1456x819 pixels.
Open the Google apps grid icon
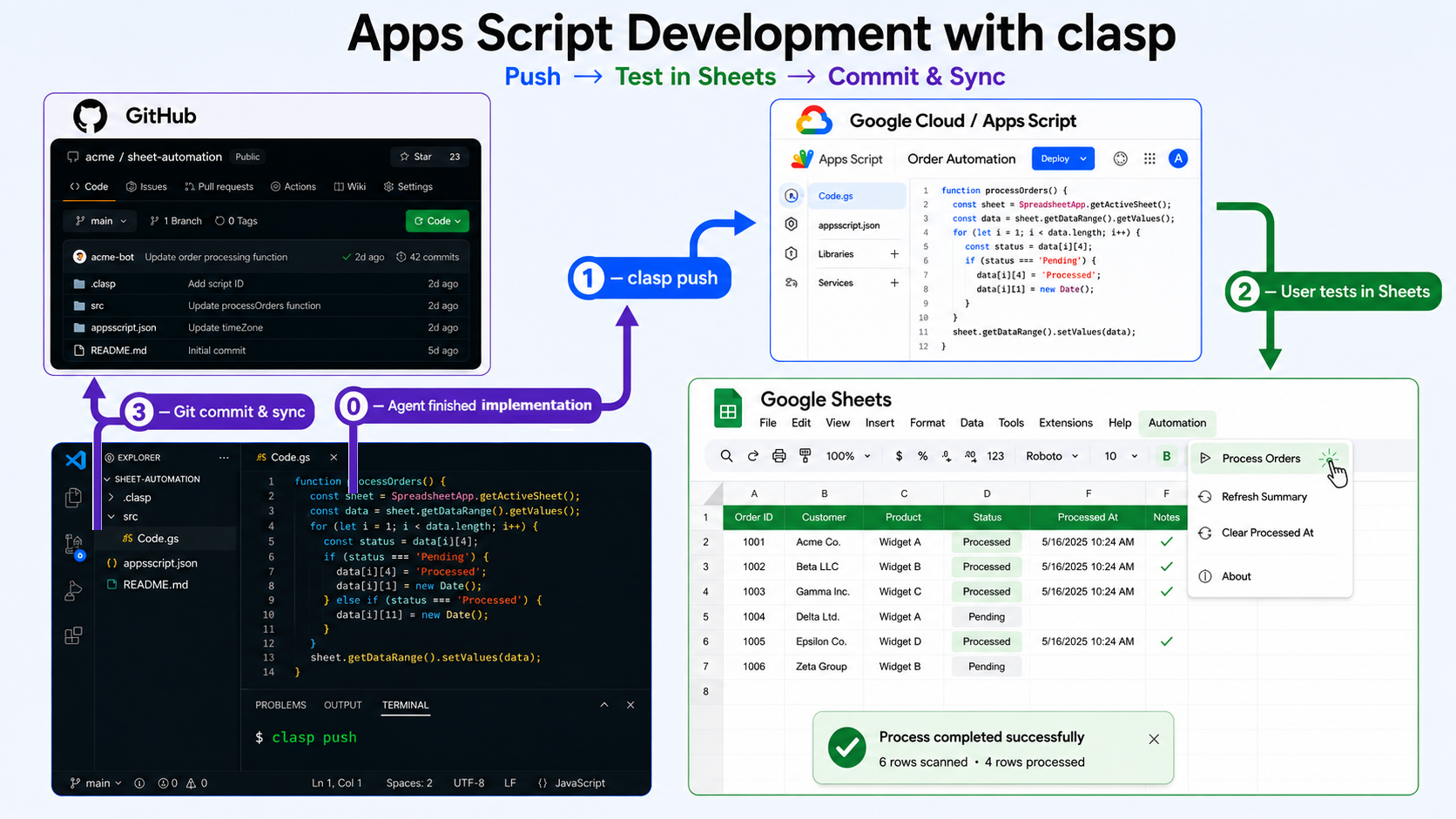point(1149,158)
